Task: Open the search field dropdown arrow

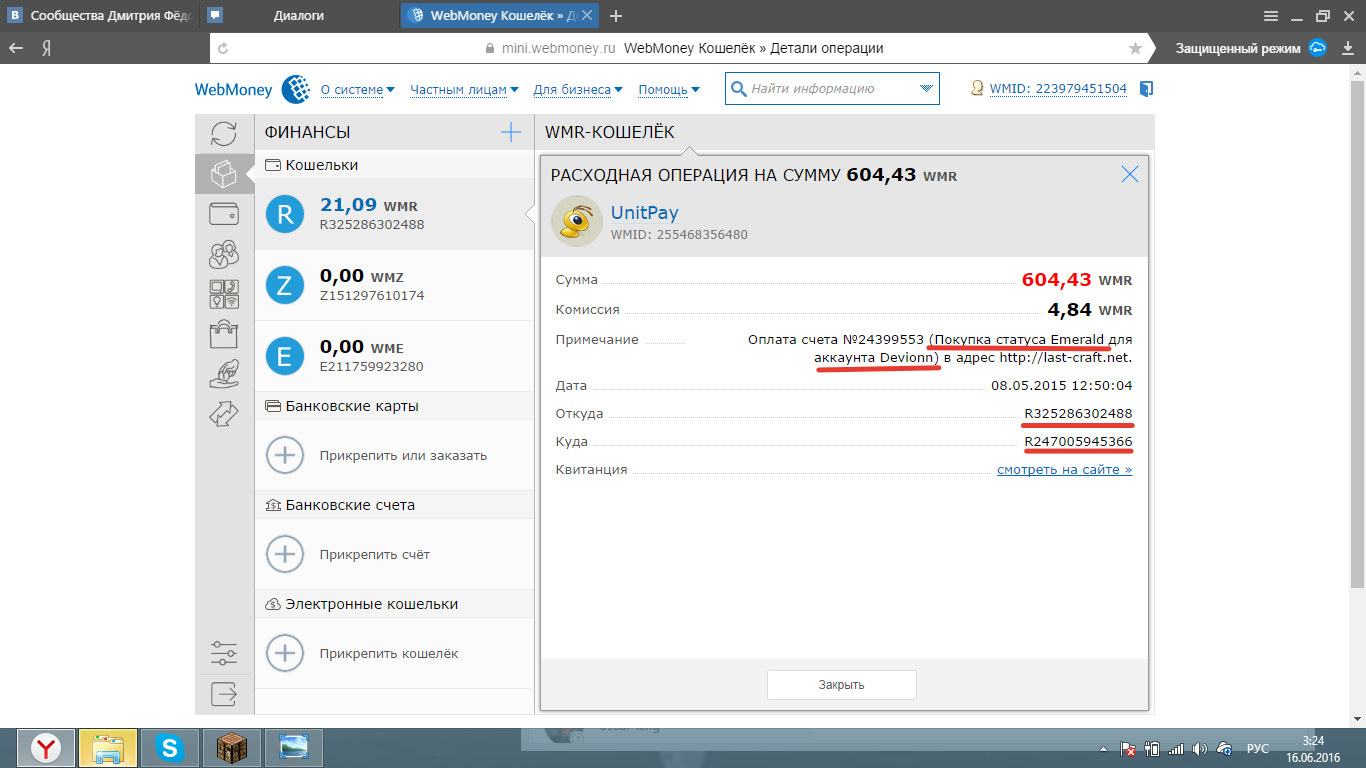Action: [x=926, y=89]
